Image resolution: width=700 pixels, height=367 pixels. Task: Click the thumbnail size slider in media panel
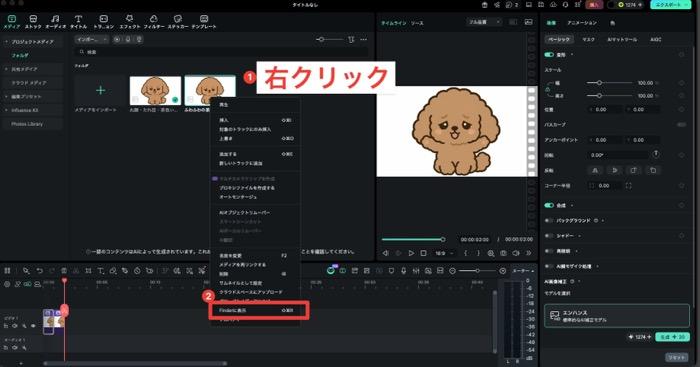330,40
